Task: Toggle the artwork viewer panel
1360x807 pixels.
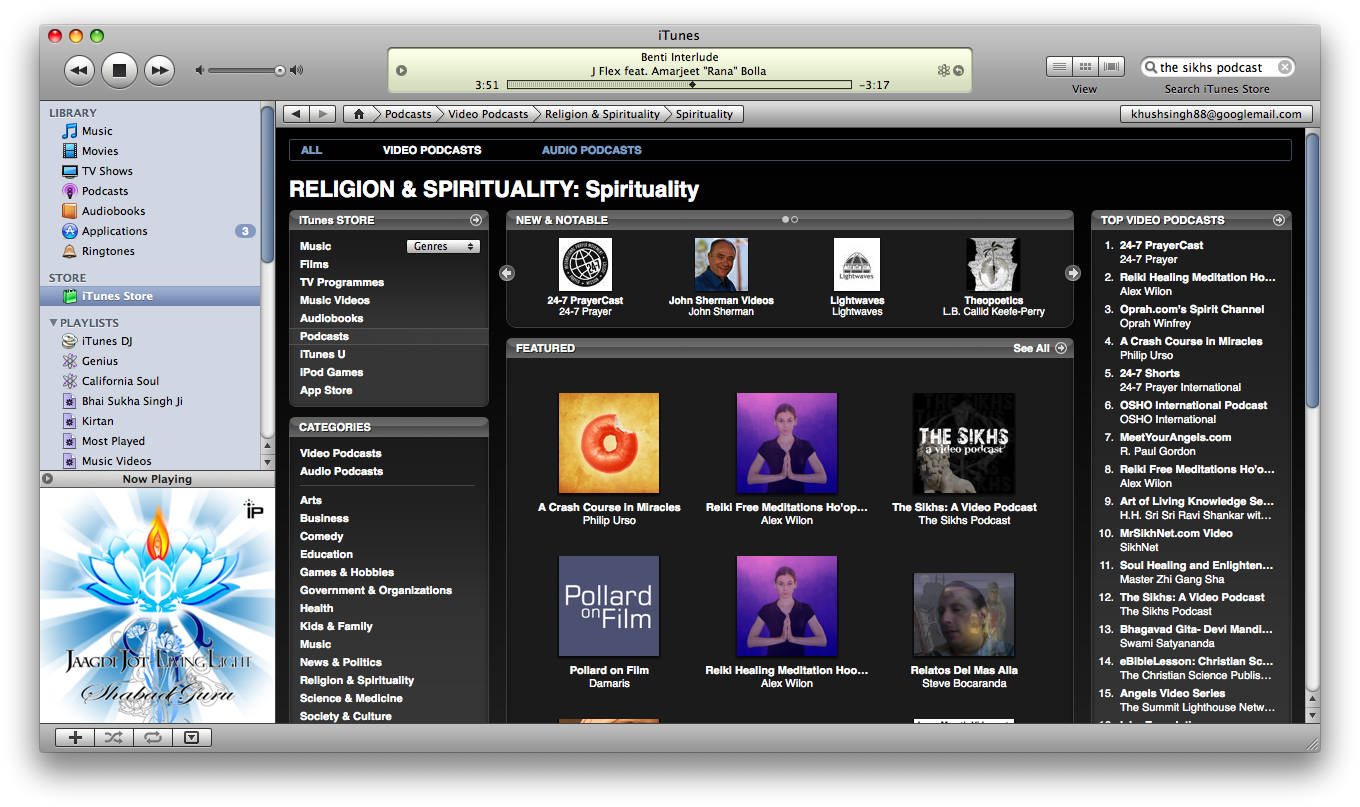Action: point(191,738)
